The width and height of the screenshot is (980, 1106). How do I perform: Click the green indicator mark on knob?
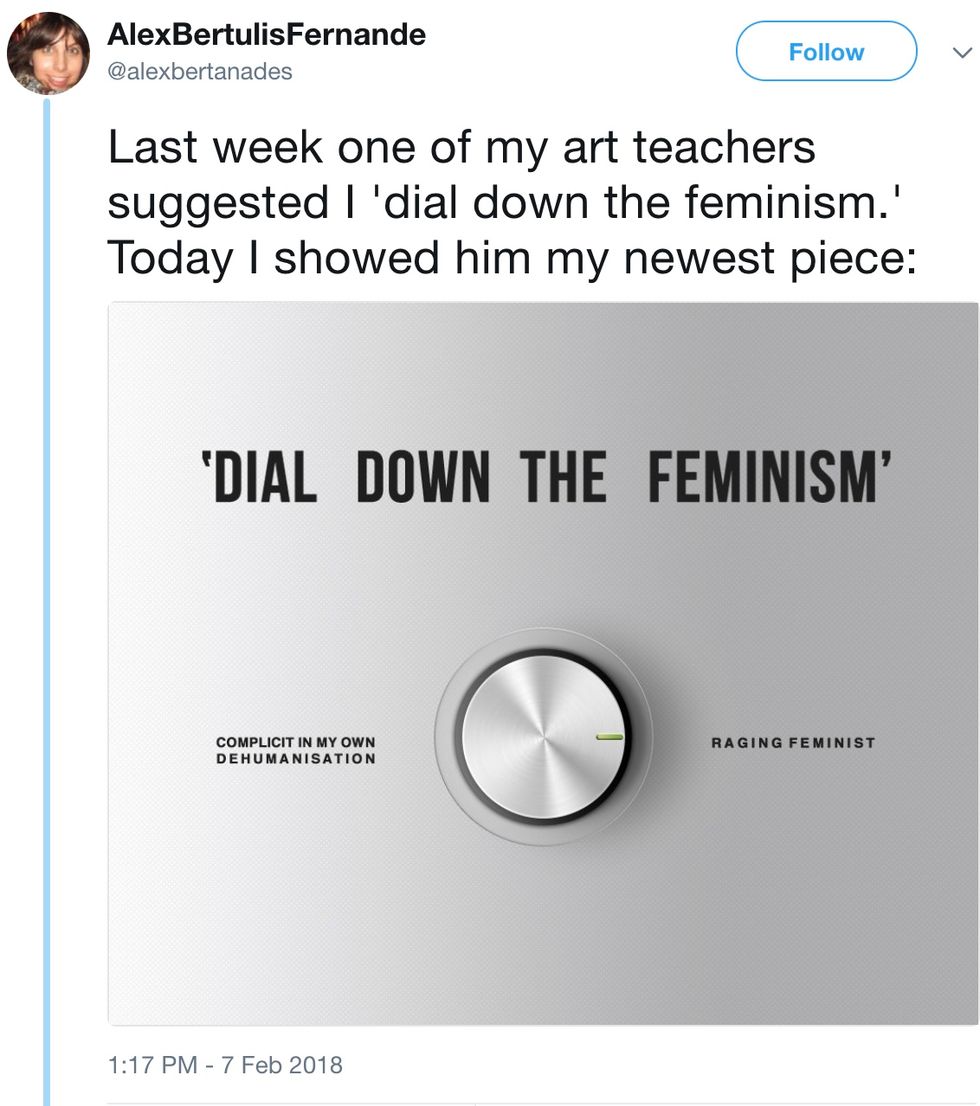[x=608, y=737]
